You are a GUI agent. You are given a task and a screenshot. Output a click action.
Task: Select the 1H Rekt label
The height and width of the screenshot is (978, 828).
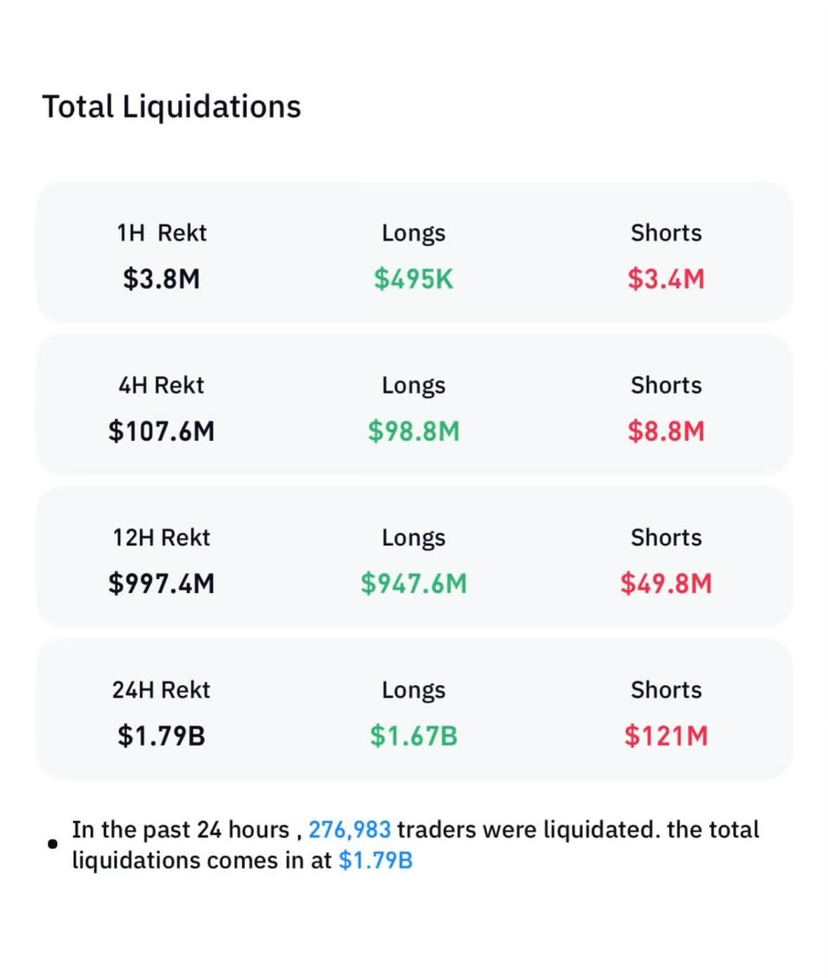161,233
